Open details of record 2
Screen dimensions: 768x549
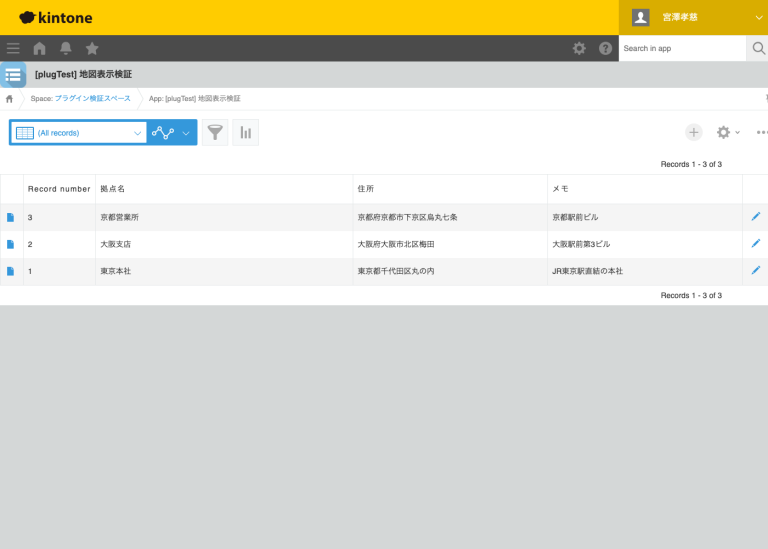(x=11, y=244)
